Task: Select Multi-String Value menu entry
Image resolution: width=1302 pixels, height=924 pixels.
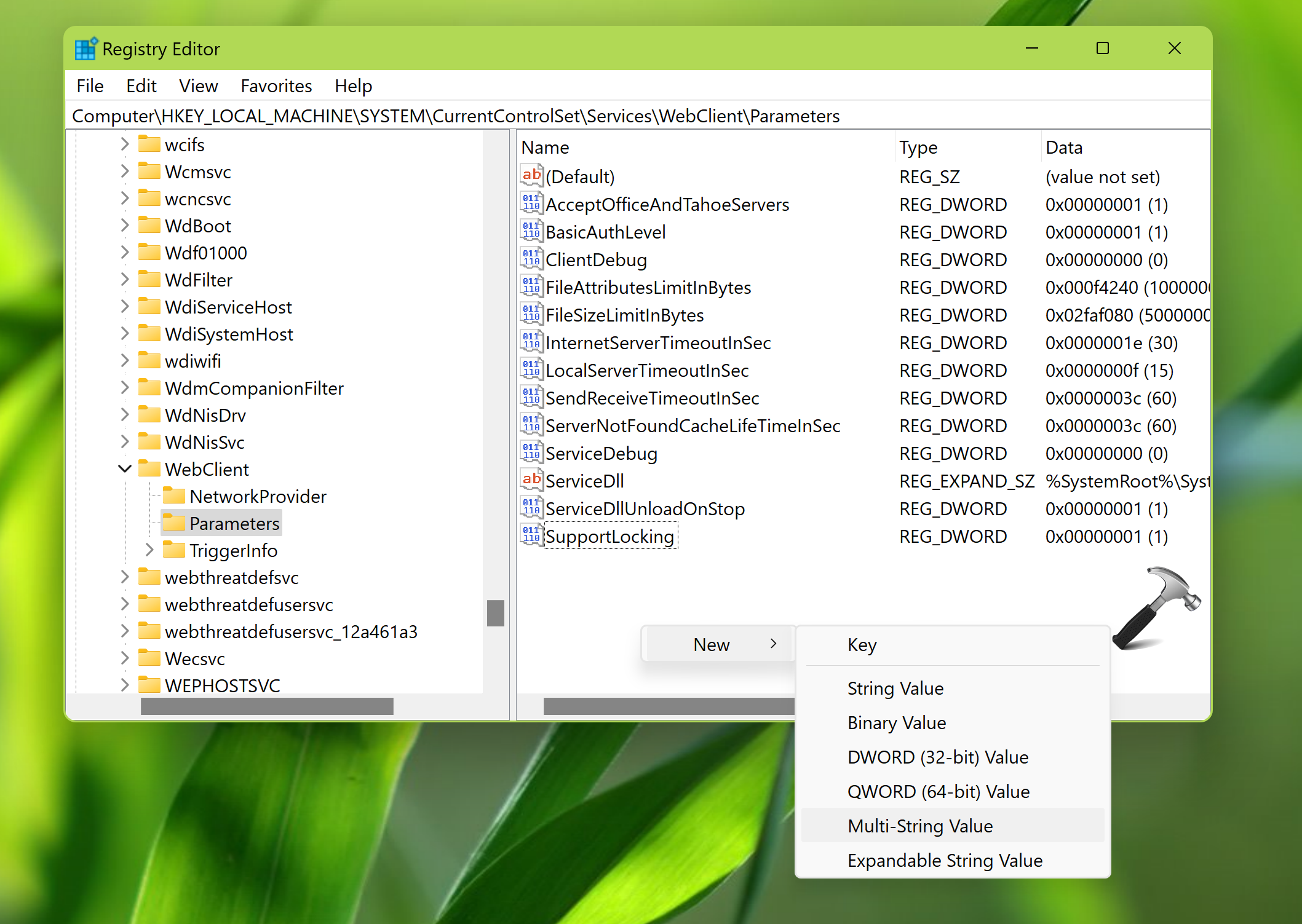Action: click(x=919, y=826)
